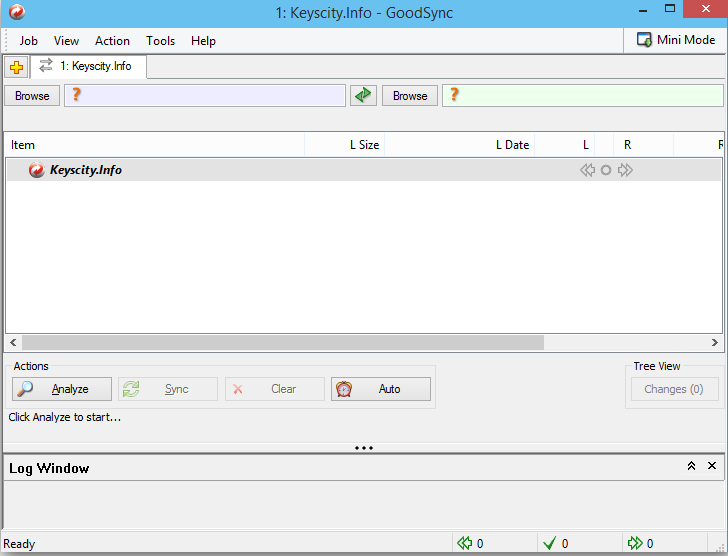Open Auto scheduling options

(381, 389)
